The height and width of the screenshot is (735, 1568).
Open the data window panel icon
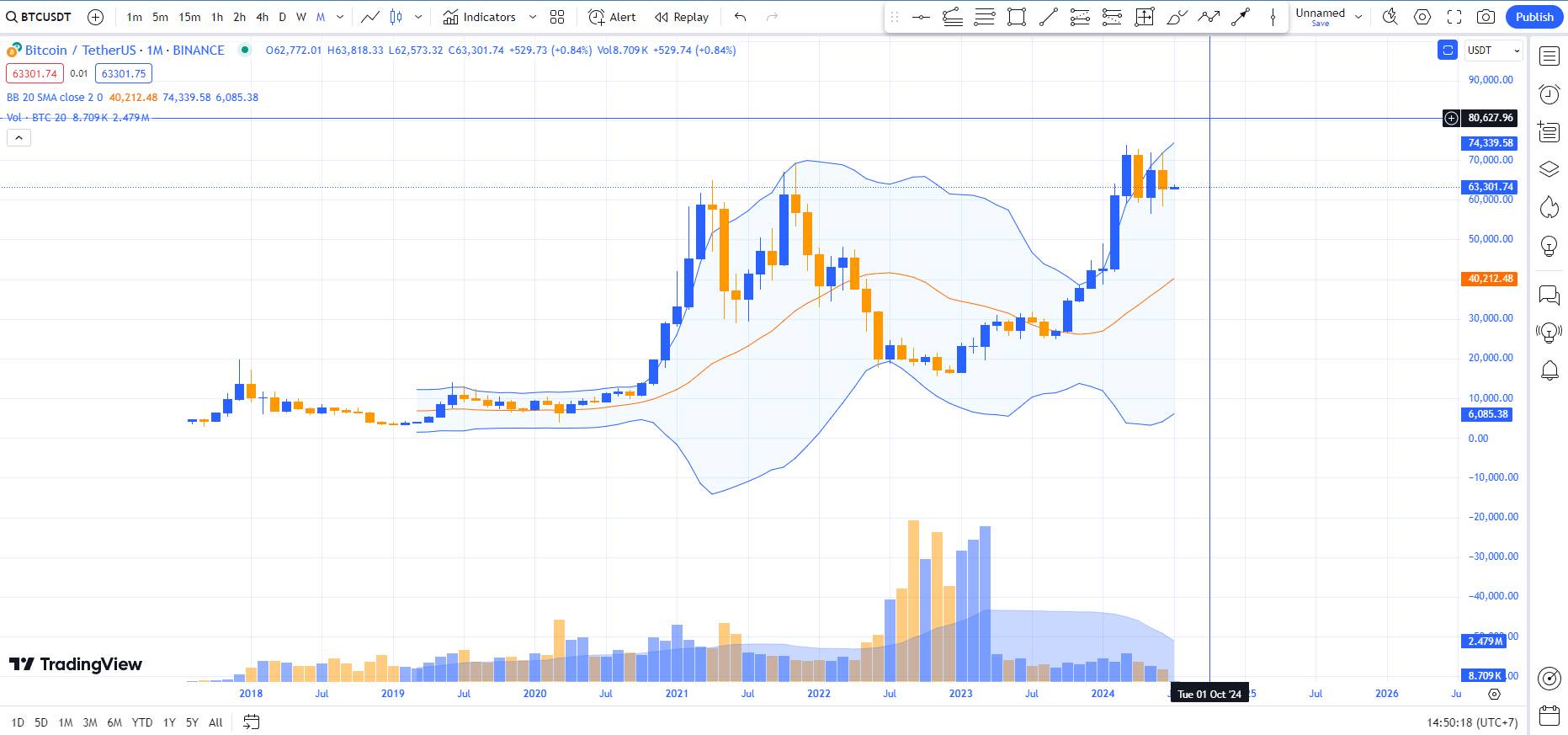pyautogui.click(x=1549, y=131)
